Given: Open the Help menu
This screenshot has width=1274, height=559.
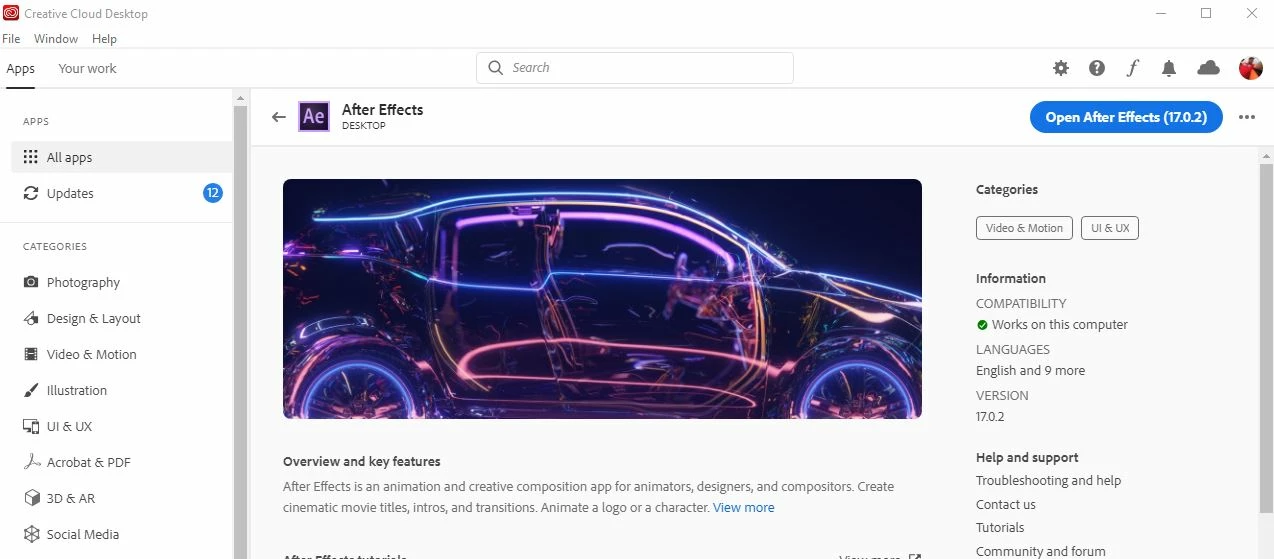Looking at the screenshot, I should (x=104, y=39).
